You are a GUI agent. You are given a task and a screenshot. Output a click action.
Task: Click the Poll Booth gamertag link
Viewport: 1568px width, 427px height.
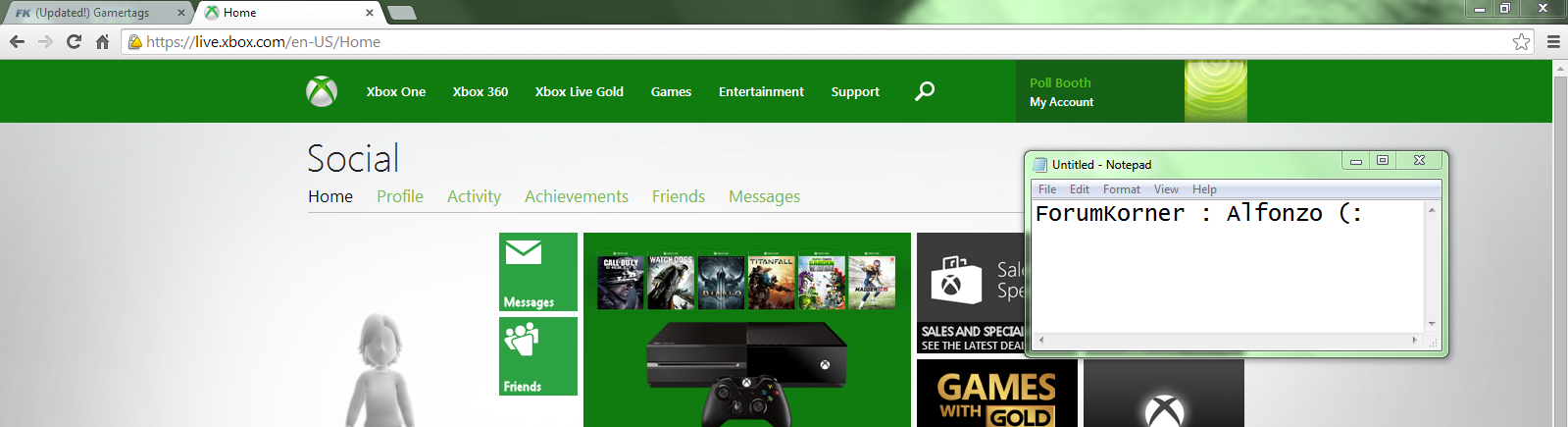1060,82
